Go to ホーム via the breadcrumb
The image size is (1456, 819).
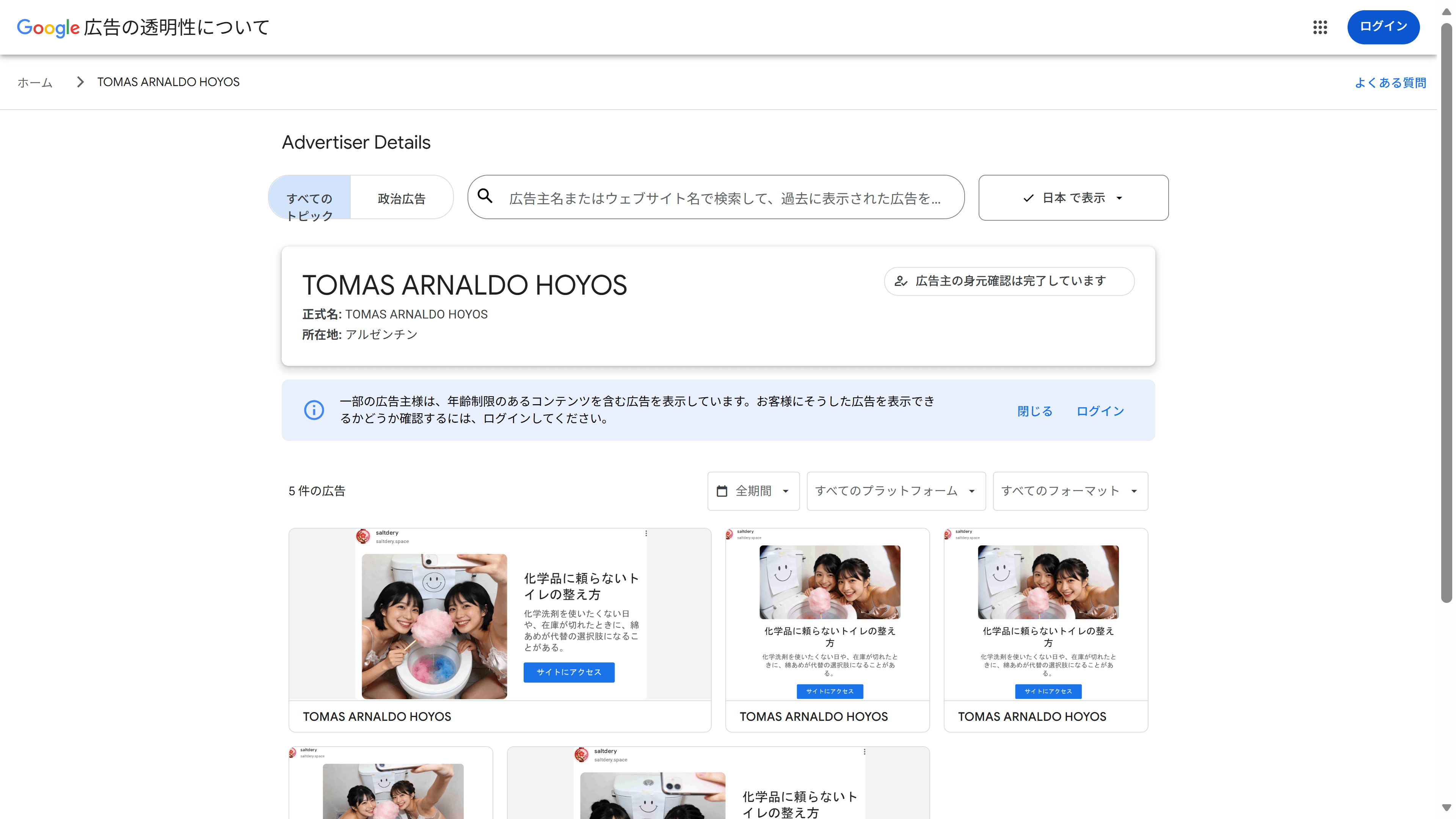35,83
